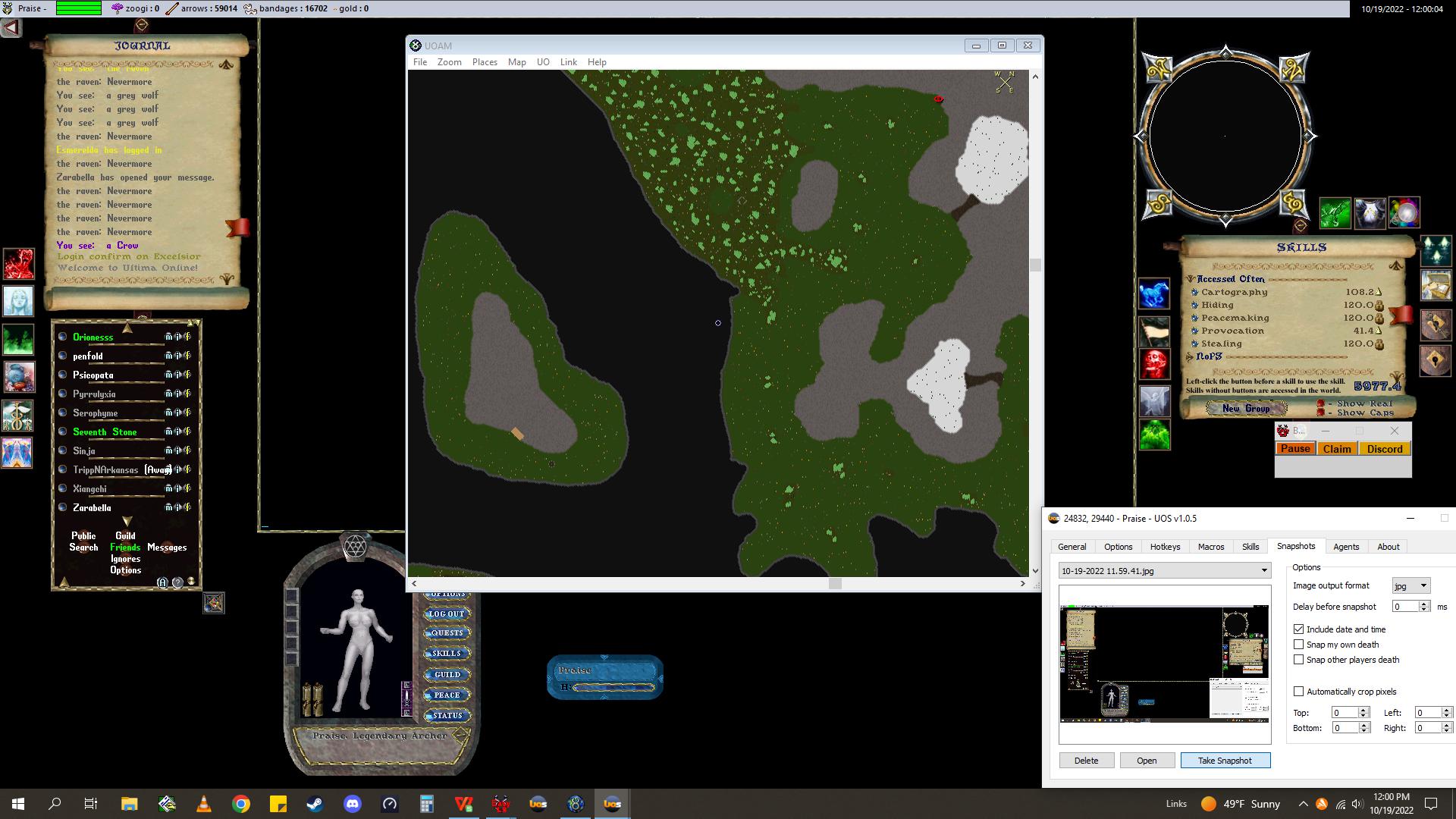The image size is (1456, 819).
Task: Open the Zoom menu in UOAM
Action: coord(449,62)
